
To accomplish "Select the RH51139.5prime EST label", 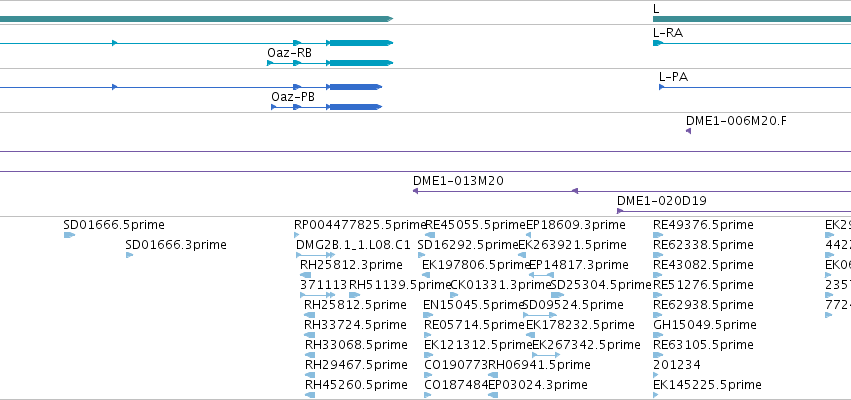I will (399, 285).
